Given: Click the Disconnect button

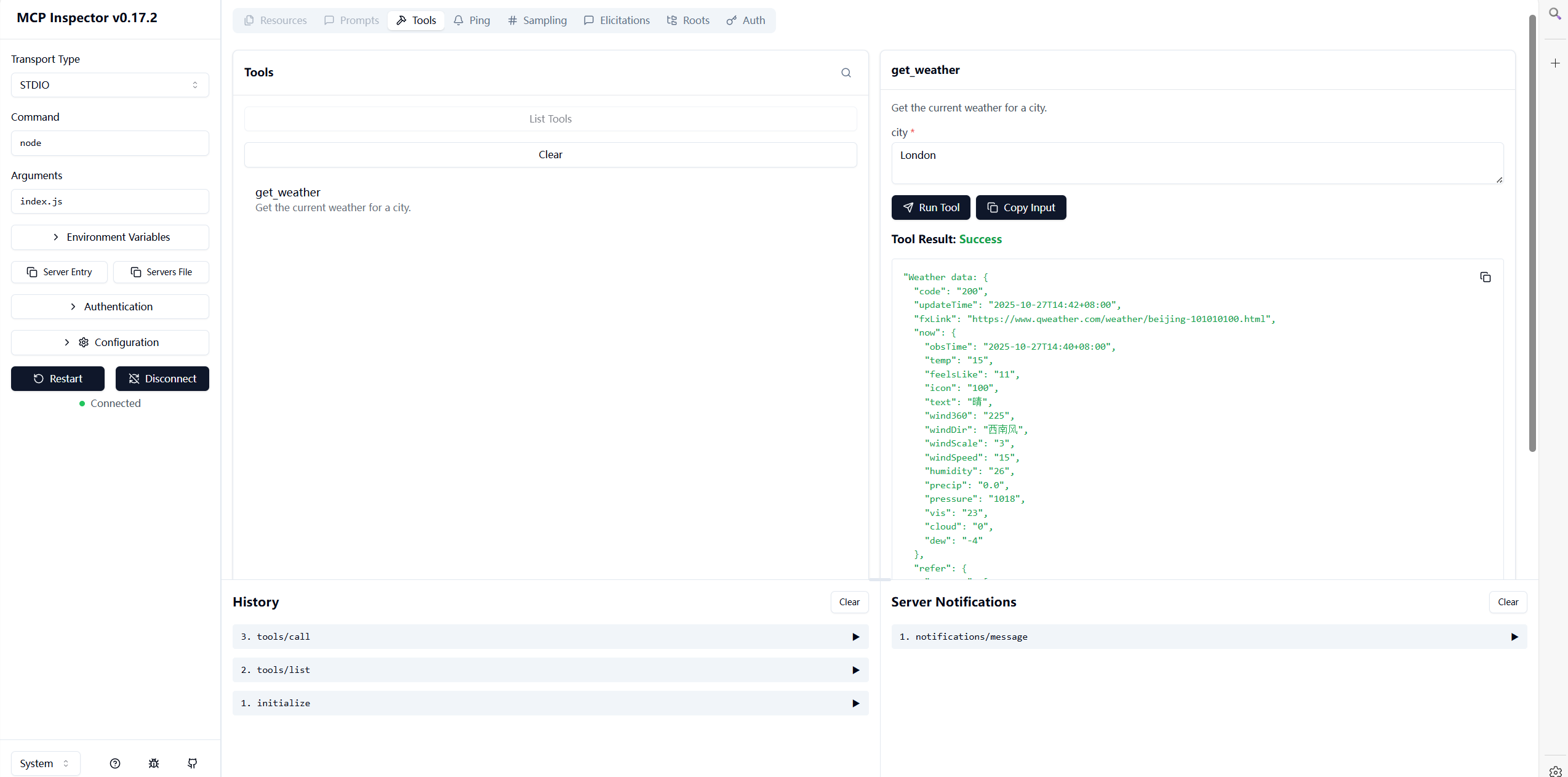Looking at the screenshot, I should [162, 379].
